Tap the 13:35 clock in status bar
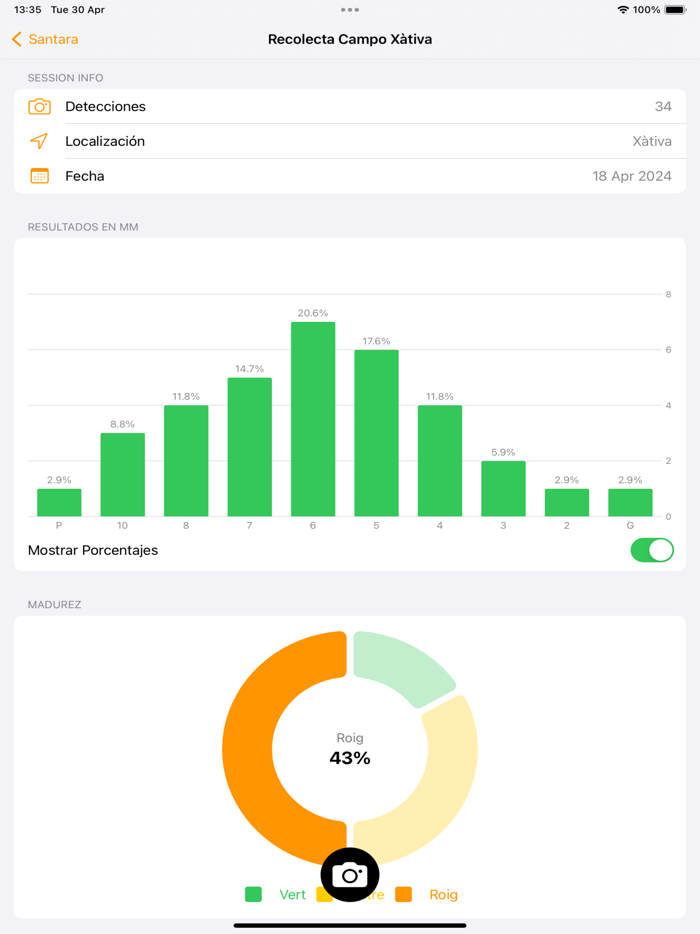700x934 pixels. click(x=27, y=10)
